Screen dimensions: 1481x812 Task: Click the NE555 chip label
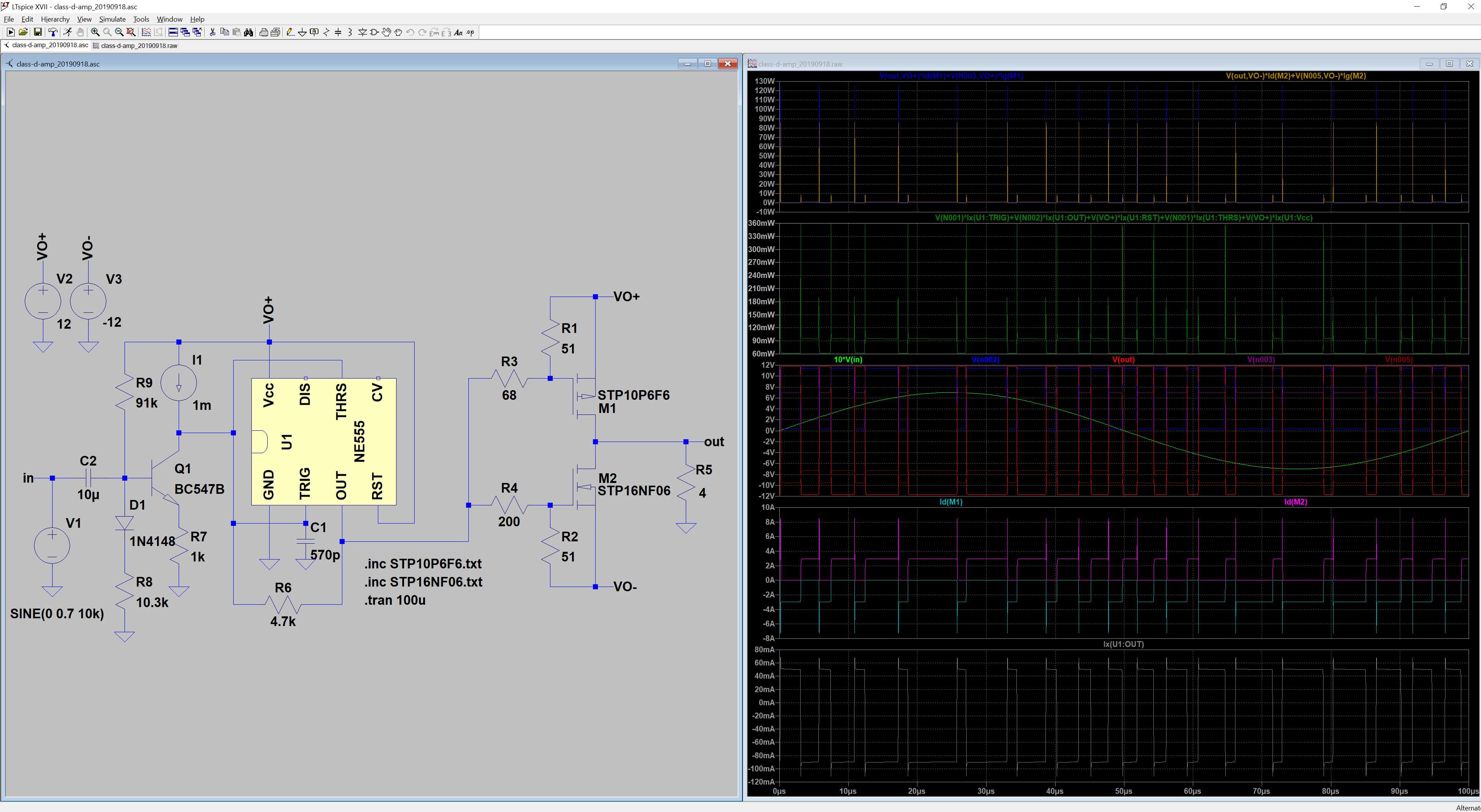coord(359,441)
